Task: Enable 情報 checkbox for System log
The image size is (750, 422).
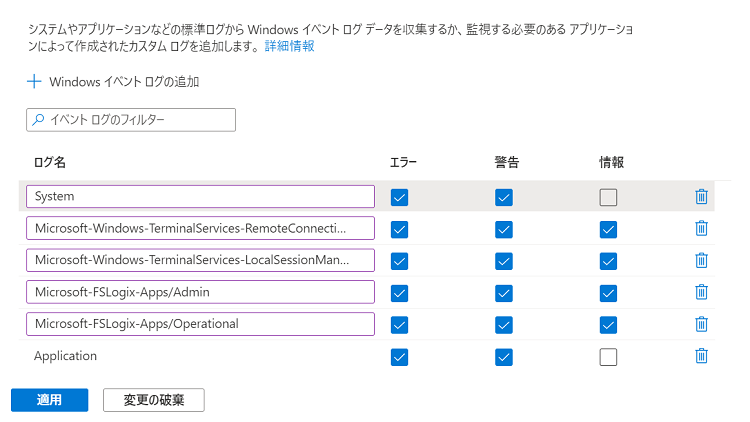Action: coord(608,197)
